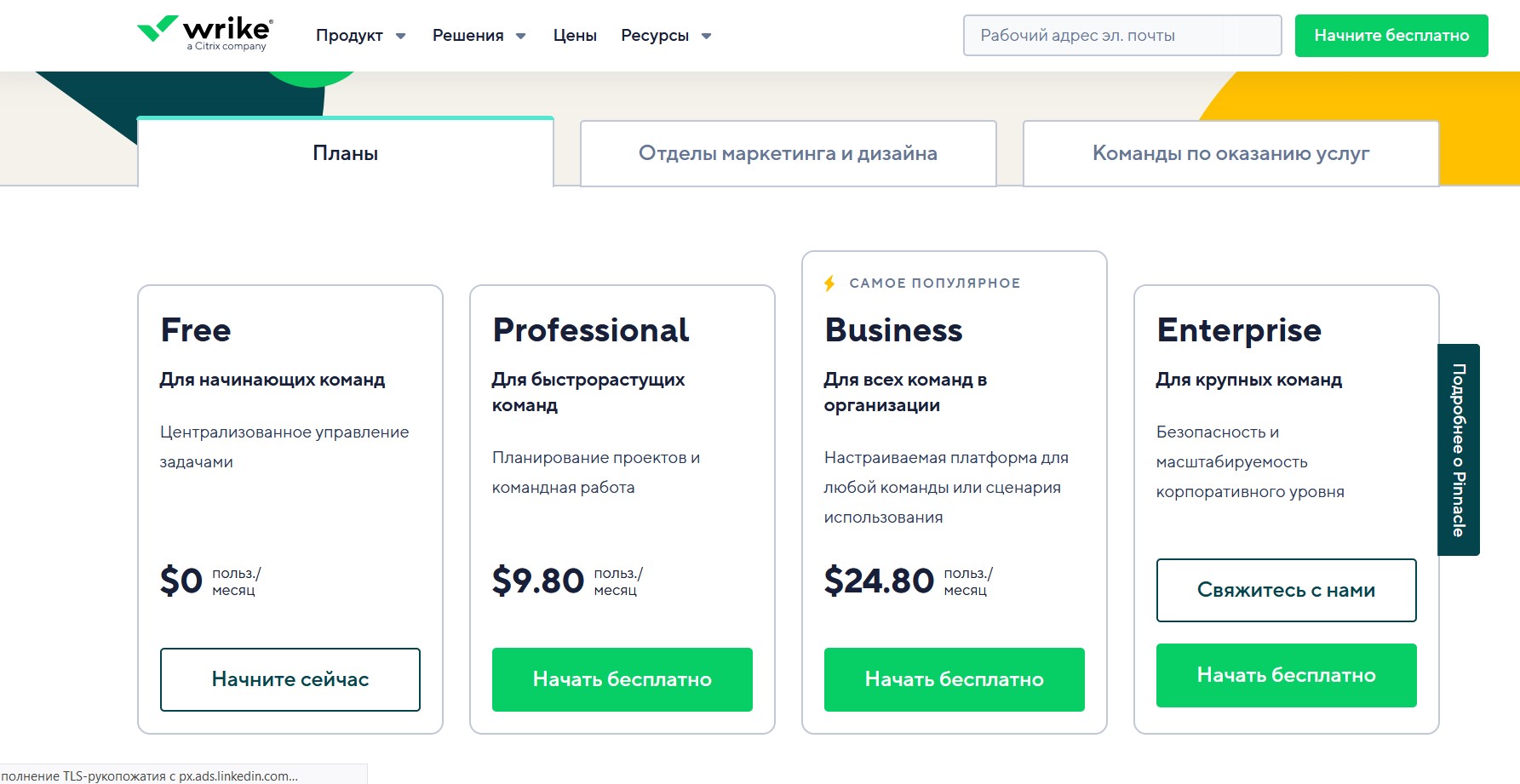Expand the Ресурсы dropdown arrow
The image size is (1520, 784).
pyautogui.click(x=706, y=36)
